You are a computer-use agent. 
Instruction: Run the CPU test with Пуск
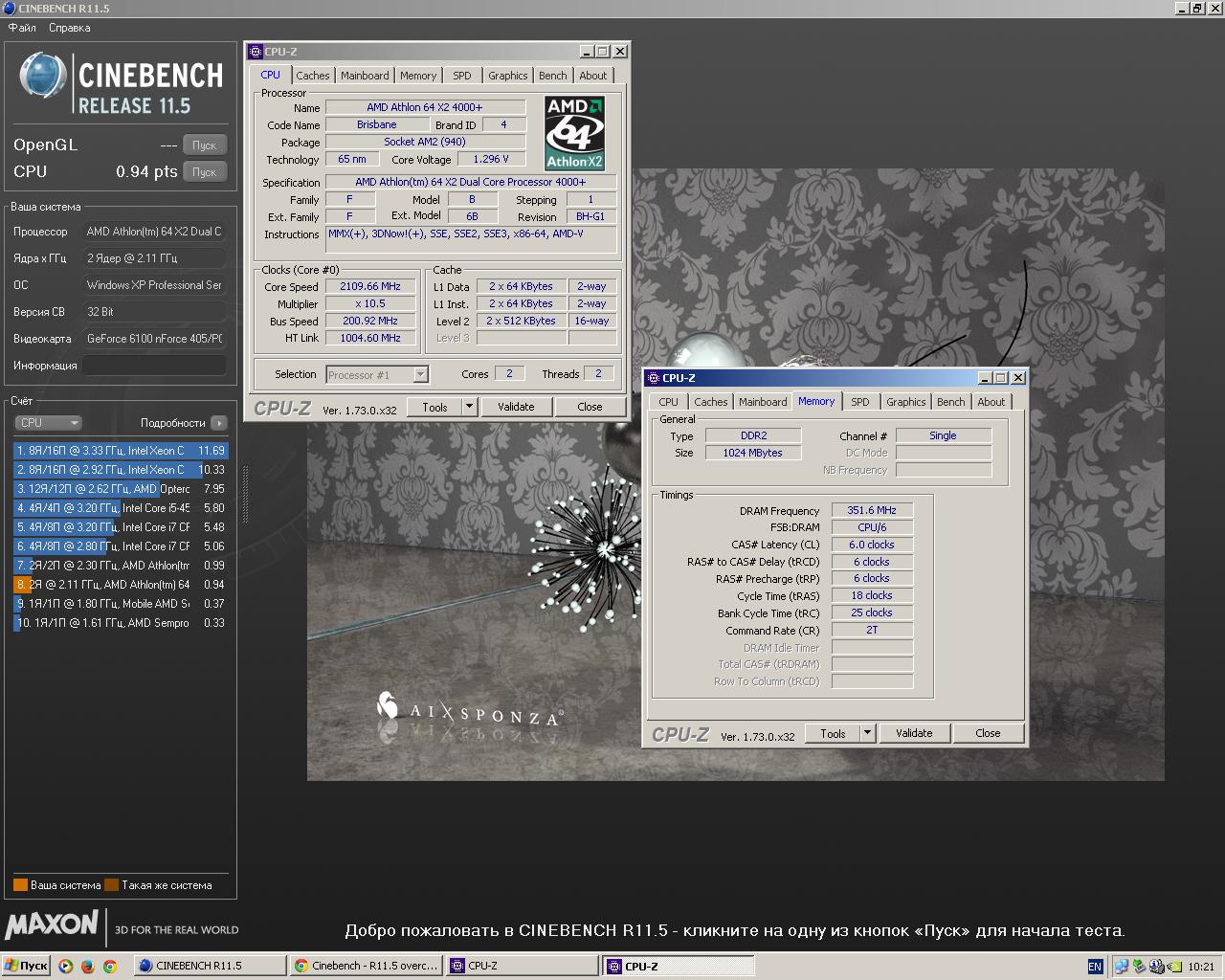204,172
